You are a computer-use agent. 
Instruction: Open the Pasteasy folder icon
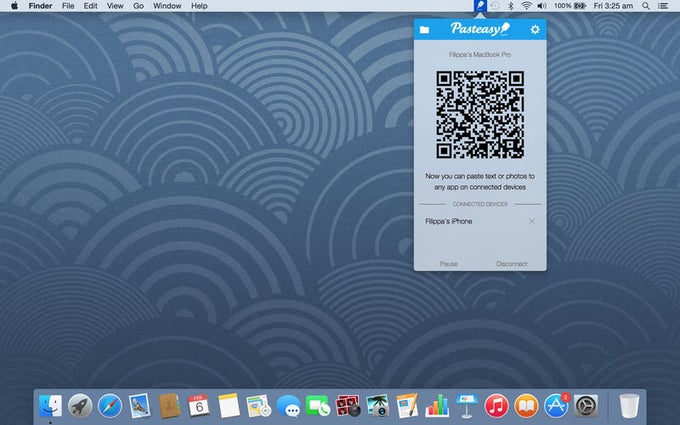coord(424,29)
